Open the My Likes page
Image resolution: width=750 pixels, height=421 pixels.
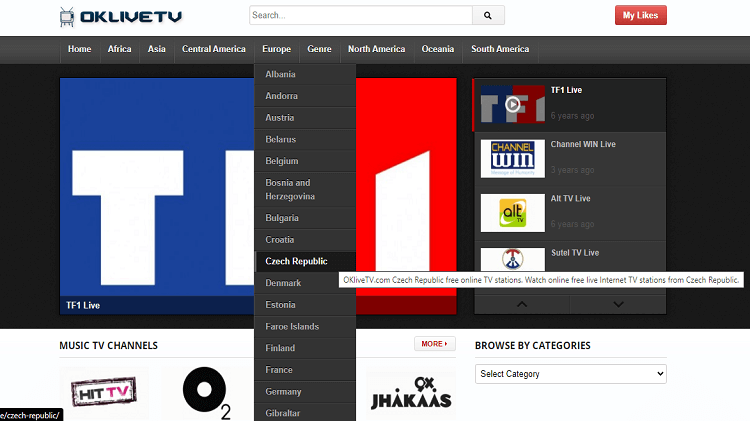640,15
